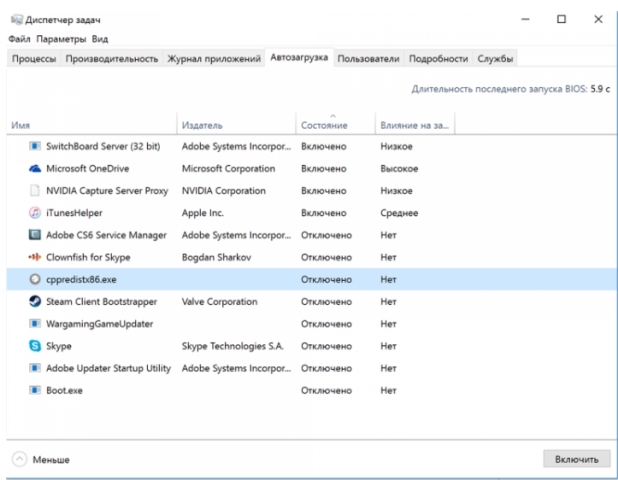Sort by the Влияние на за... column header
The height and width of the screenshot is (480, 618).
click(415, 125)
